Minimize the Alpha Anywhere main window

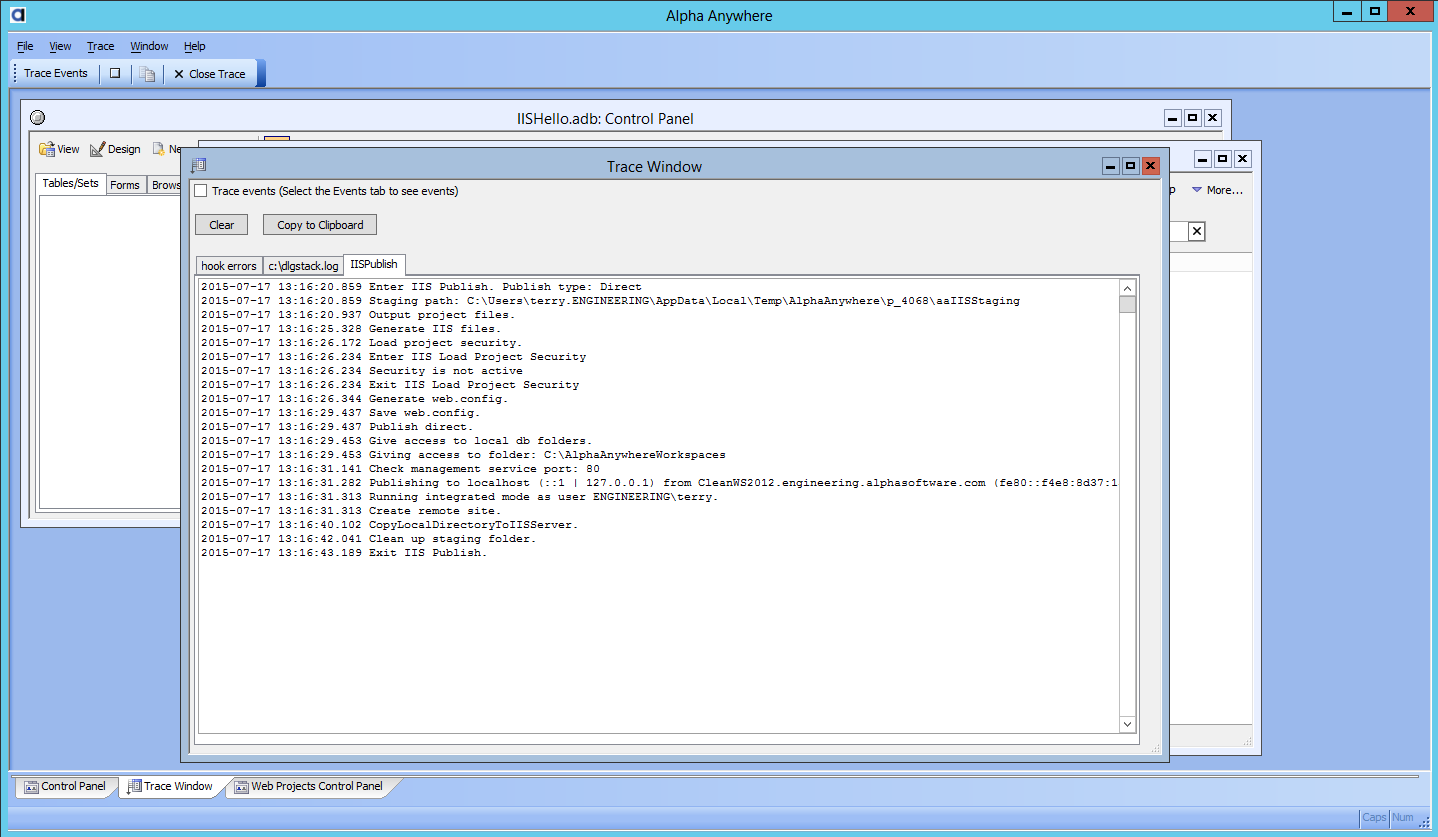pos(1347,10)
